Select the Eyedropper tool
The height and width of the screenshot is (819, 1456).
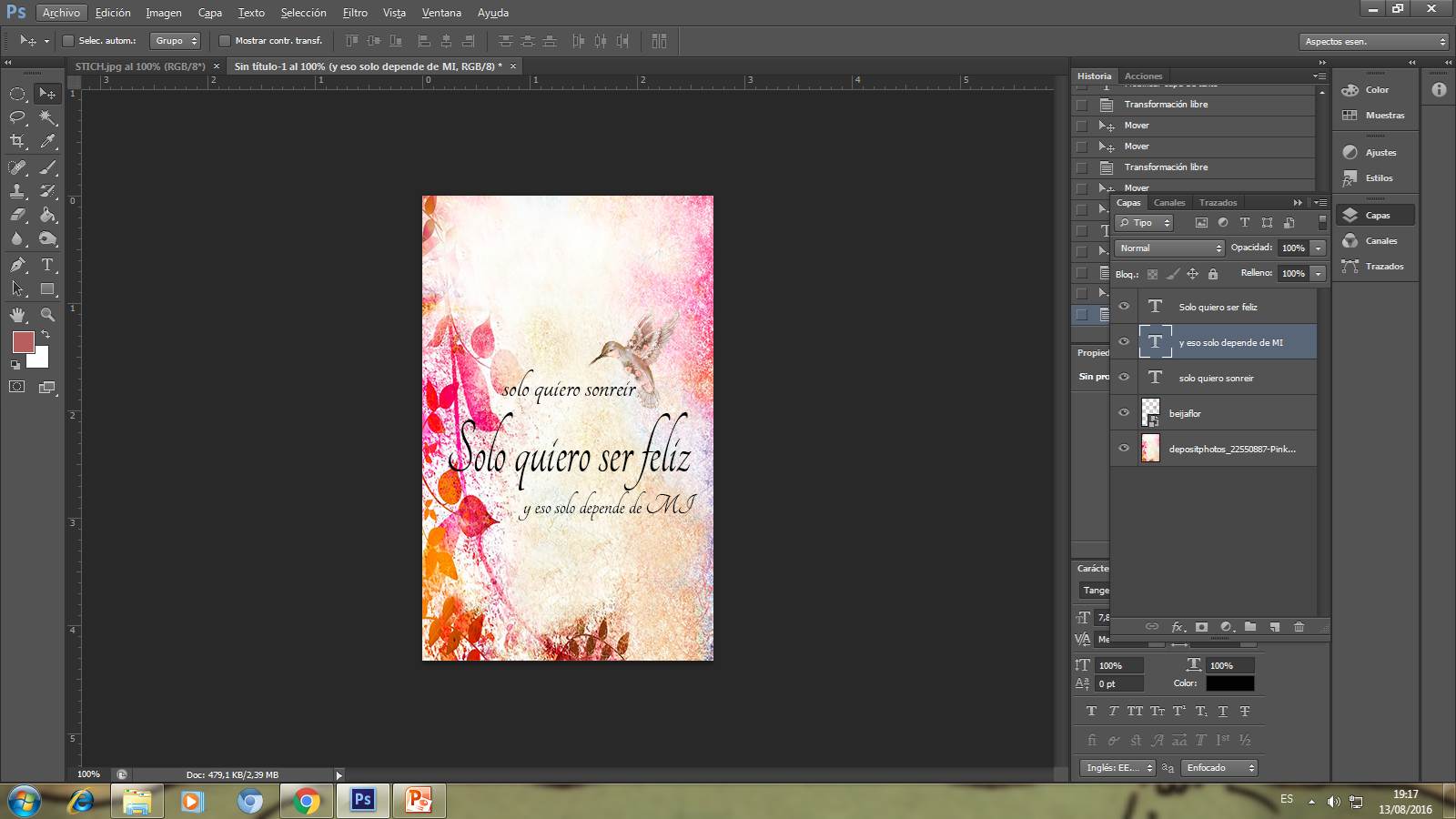(x=47, y=141)
